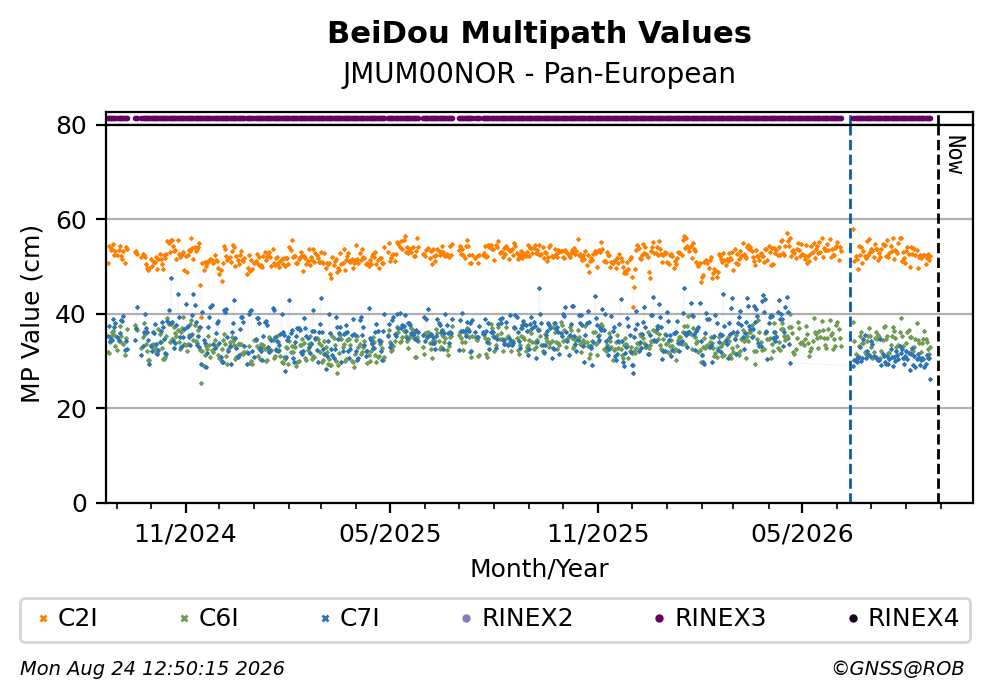
Task: Click the 'Now' label beside dashed line
Action: [x=956, y=155]
